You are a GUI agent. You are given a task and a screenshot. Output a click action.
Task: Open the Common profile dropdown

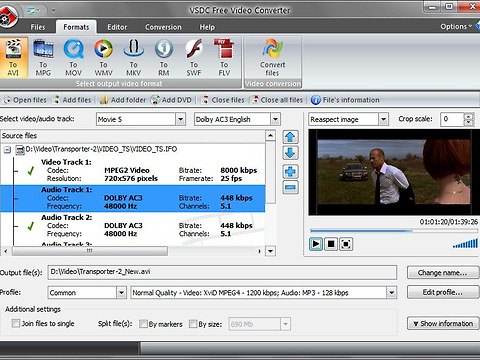point(121,293)
